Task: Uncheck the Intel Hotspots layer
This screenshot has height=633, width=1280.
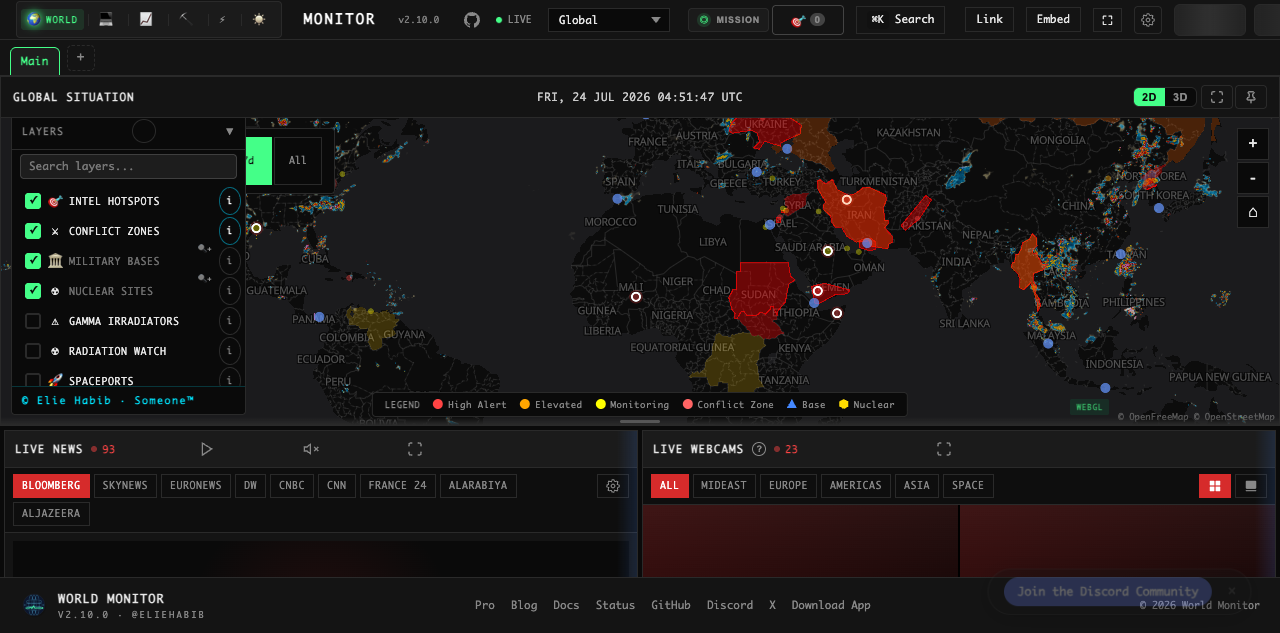Action: tap(33, 201)
